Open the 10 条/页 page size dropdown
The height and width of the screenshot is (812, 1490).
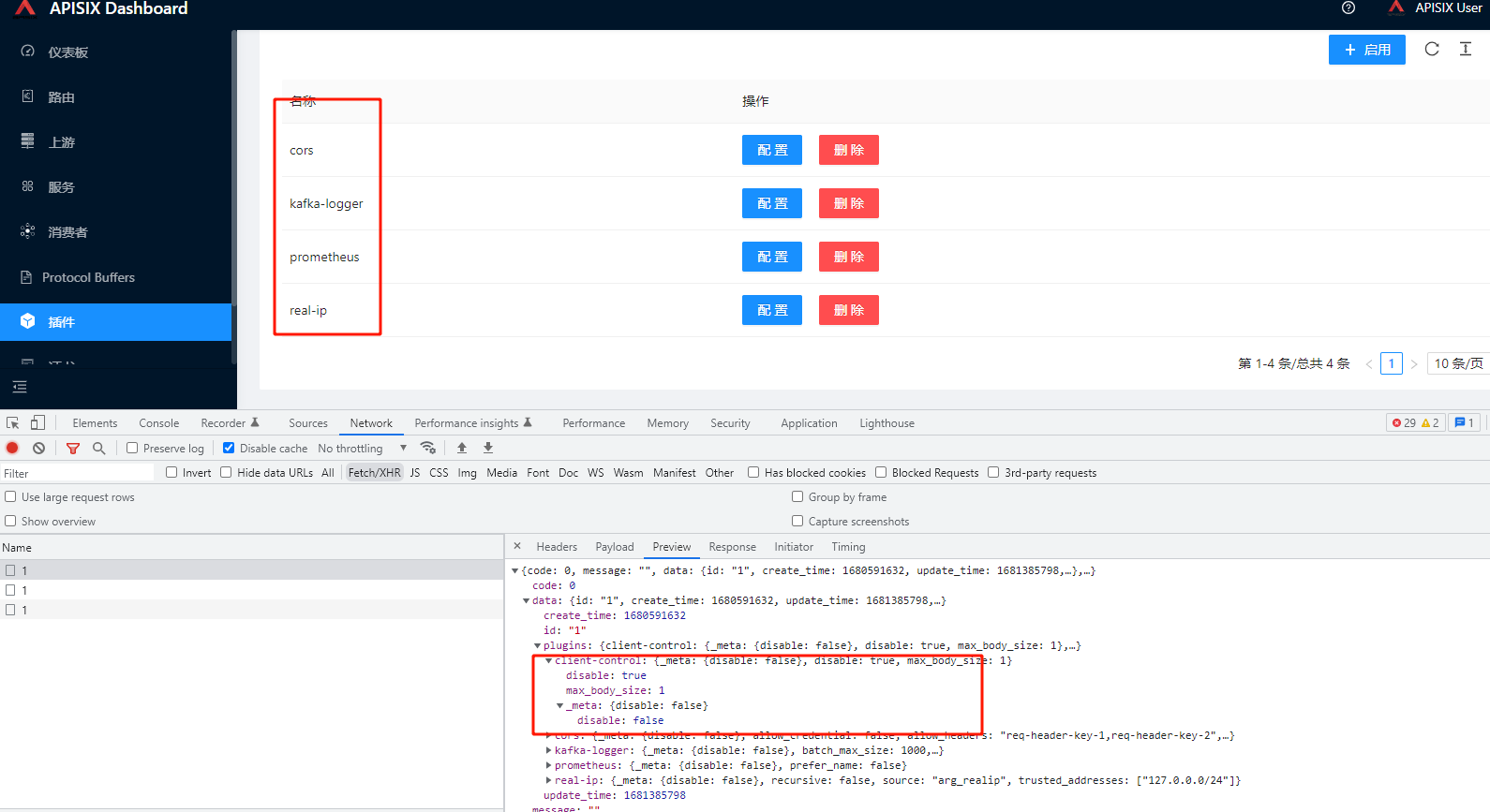pos(1458,363)
